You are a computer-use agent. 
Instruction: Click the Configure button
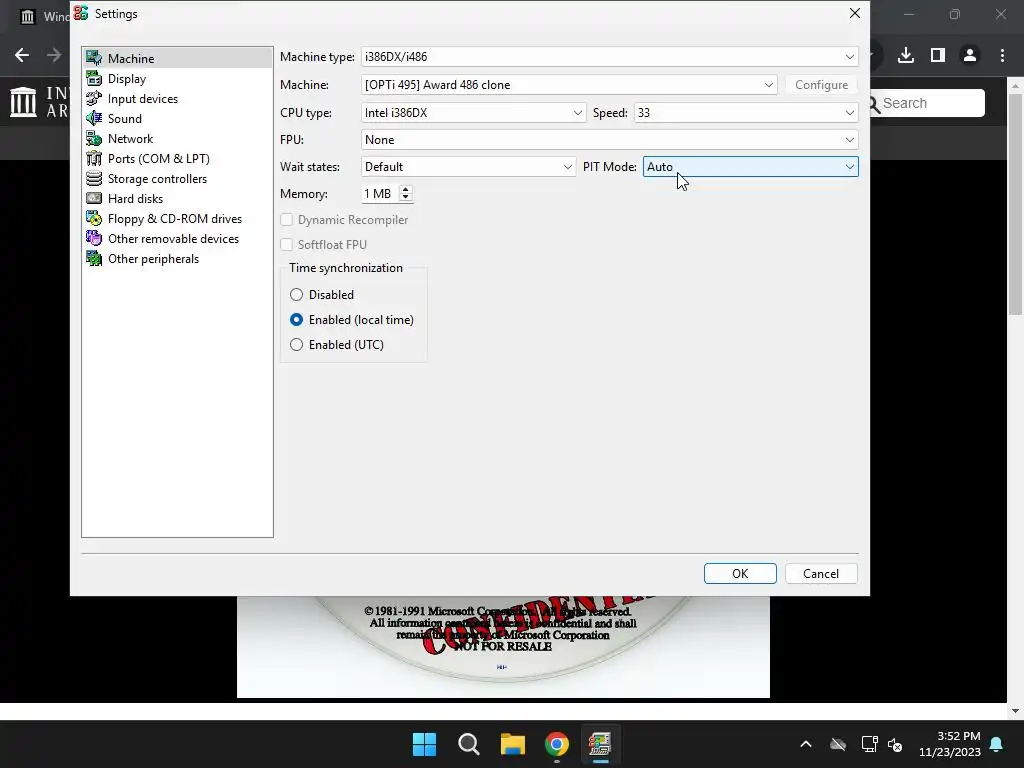point(822,85)
